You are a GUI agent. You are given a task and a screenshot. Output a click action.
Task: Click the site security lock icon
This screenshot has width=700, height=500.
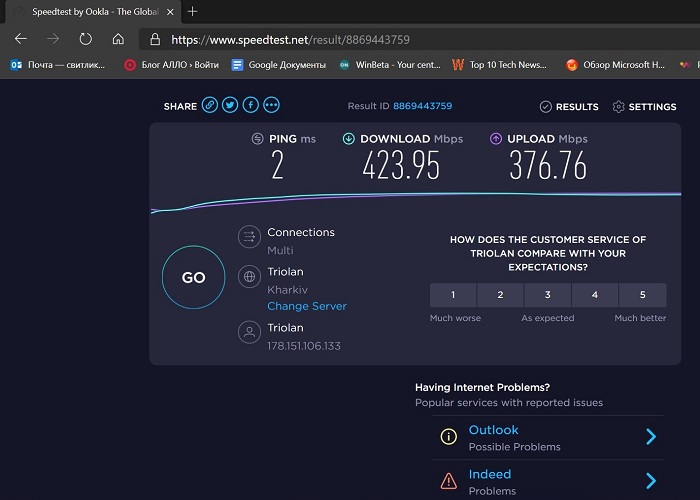[155, 39]
